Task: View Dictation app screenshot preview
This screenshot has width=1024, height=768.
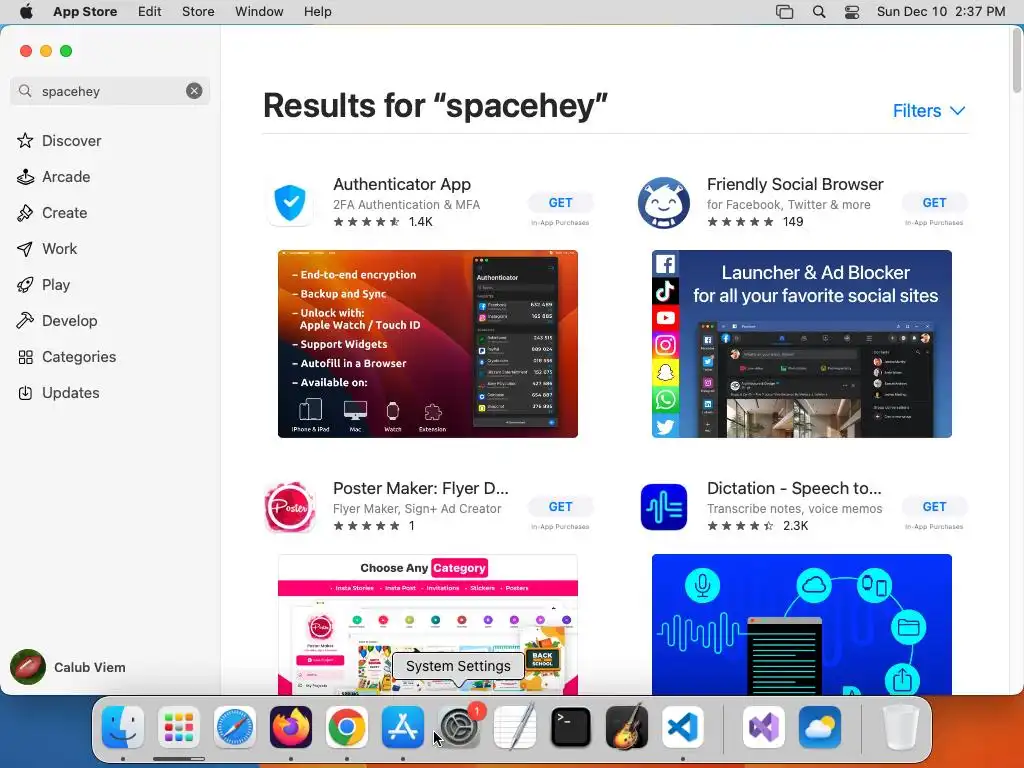Action: tap(801, 624)
